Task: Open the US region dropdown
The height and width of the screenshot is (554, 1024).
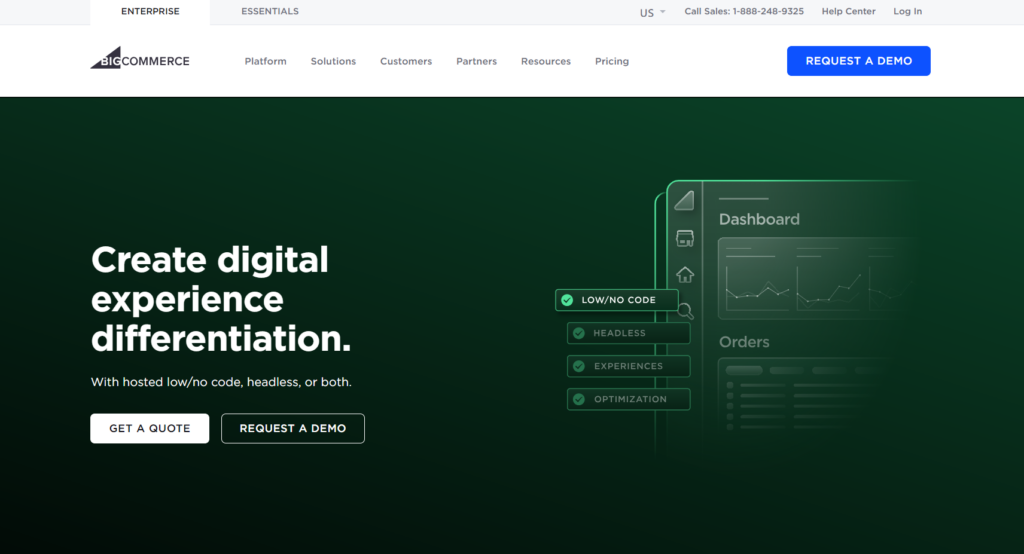Action: (x=652, y=12)
